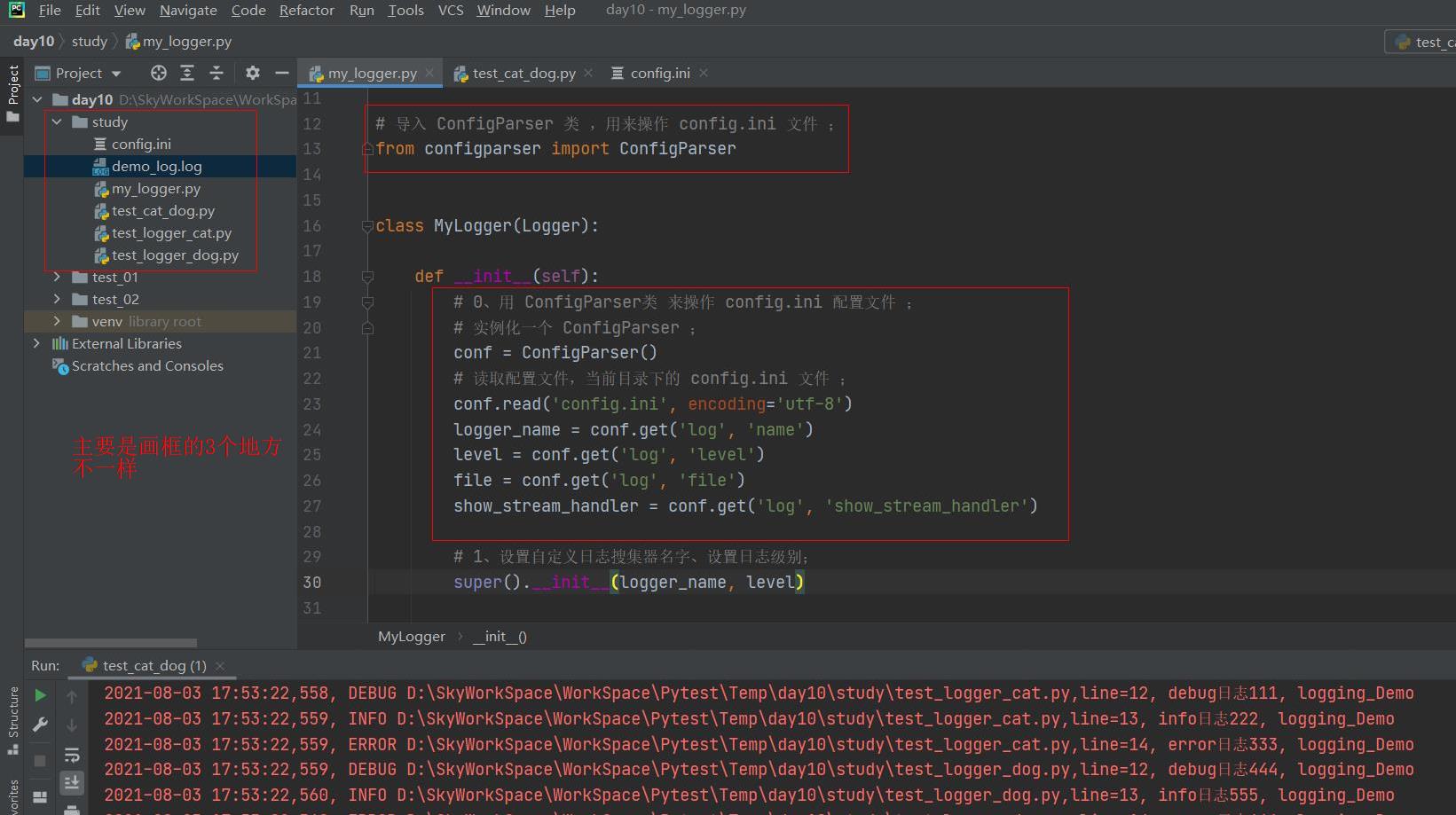1456x815 pixels.
Task: Open the Code menu
Action: pos(248,10)
